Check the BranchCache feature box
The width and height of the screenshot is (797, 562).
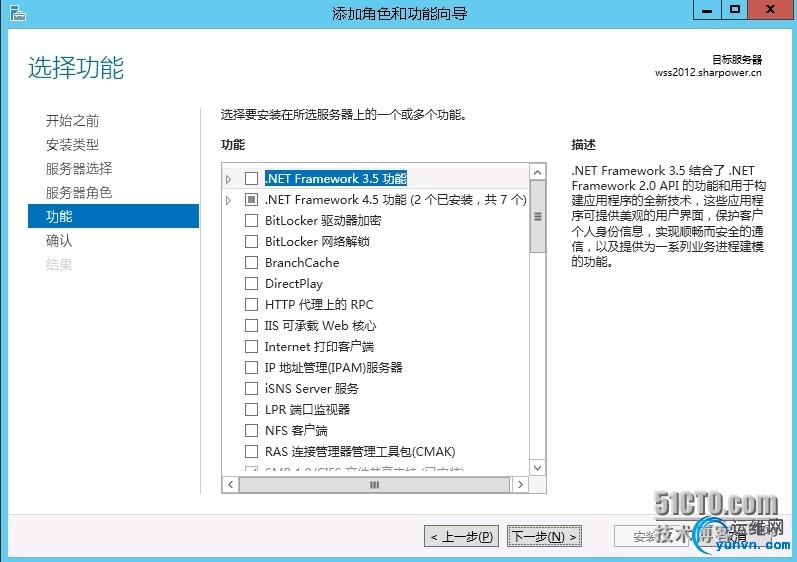(251, 262)
